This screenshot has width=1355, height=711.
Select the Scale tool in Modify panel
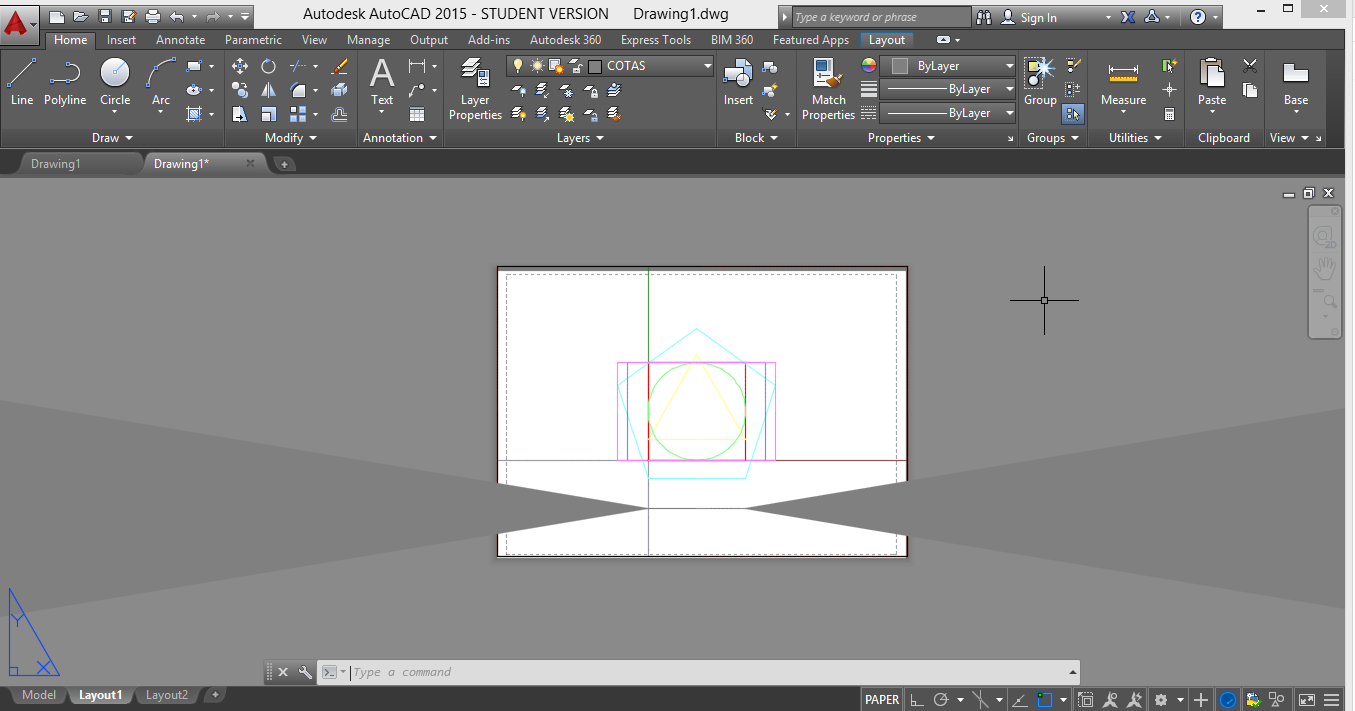(269, 114)
